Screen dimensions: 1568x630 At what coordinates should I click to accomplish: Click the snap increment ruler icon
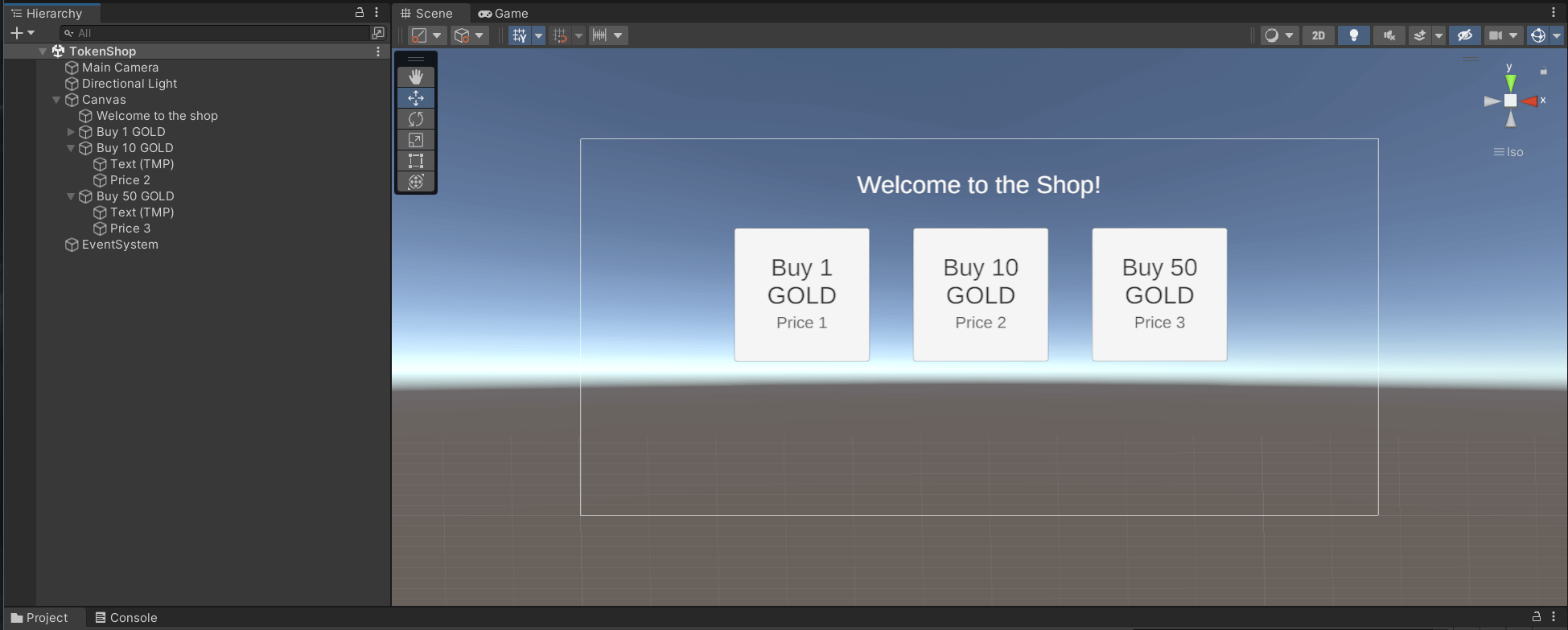(x=599, y=35)
